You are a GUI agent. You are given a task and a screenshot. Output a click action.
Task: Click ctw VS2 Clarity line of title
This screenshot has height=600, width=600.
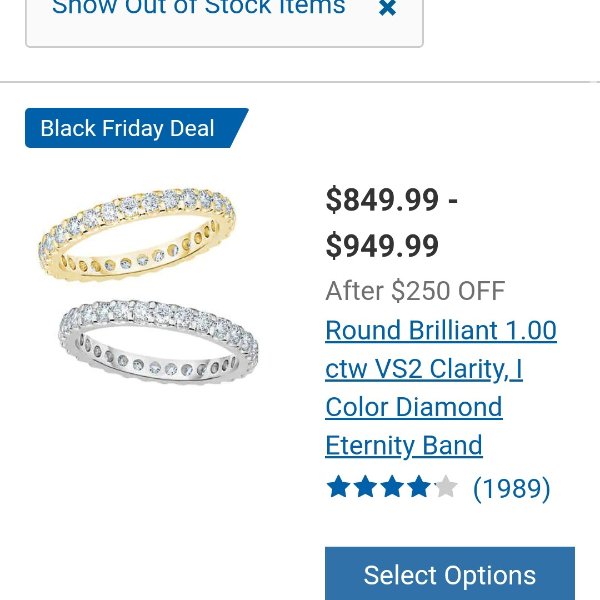click(424, 369)
